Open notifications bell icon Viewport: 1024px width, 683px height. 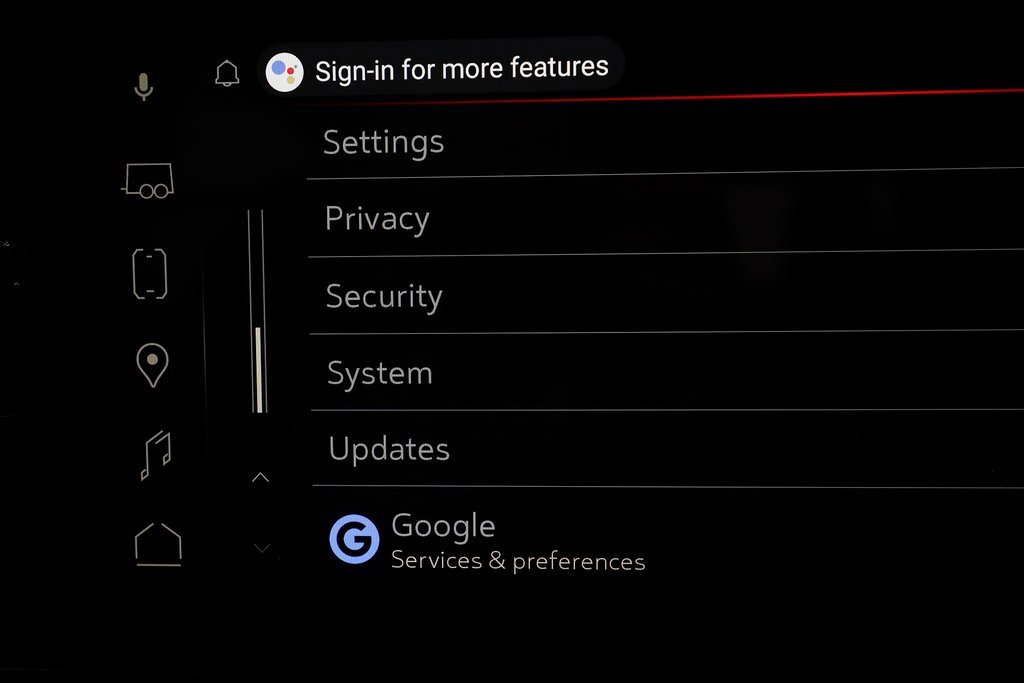pos(227,73)
